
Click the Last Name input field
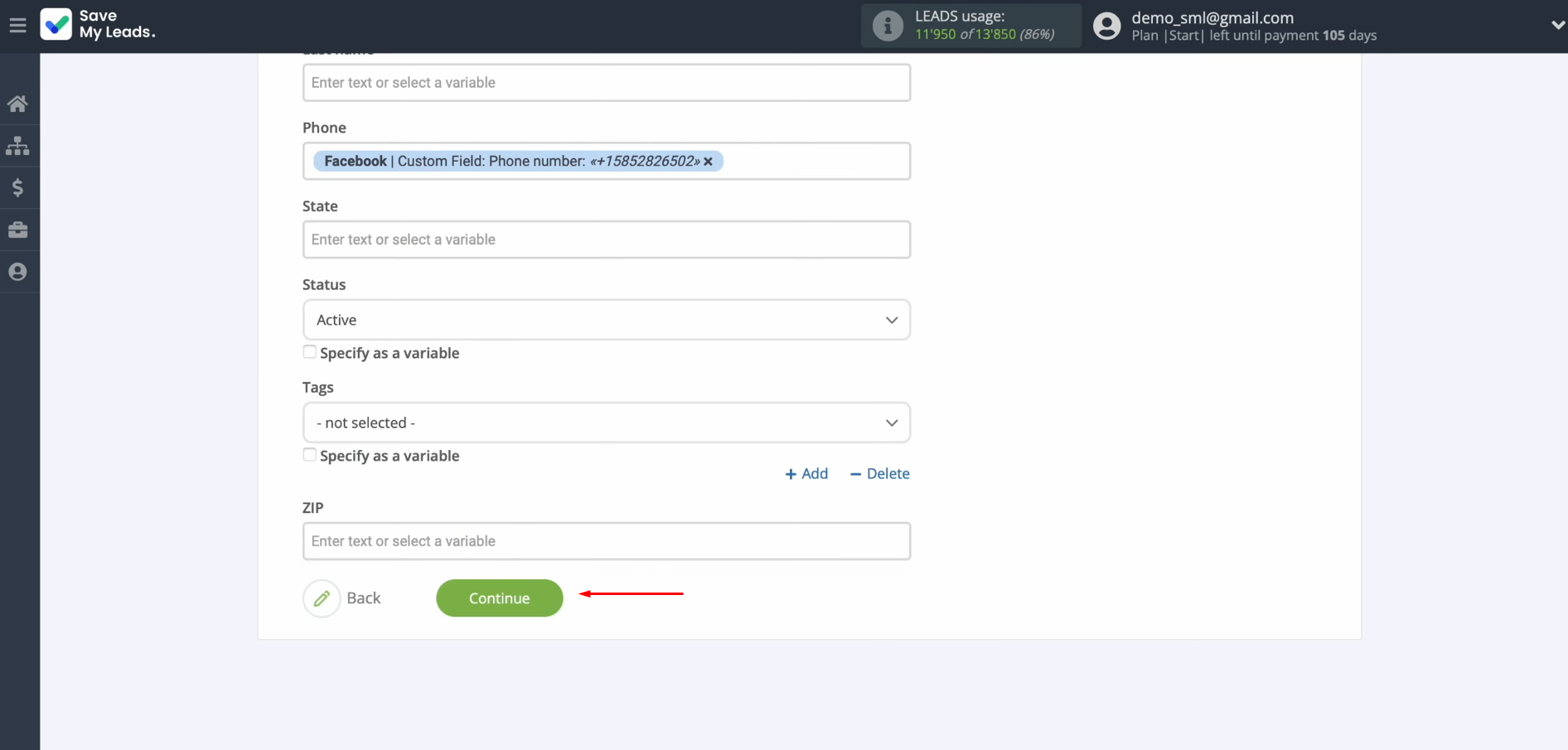coord(607,83)
